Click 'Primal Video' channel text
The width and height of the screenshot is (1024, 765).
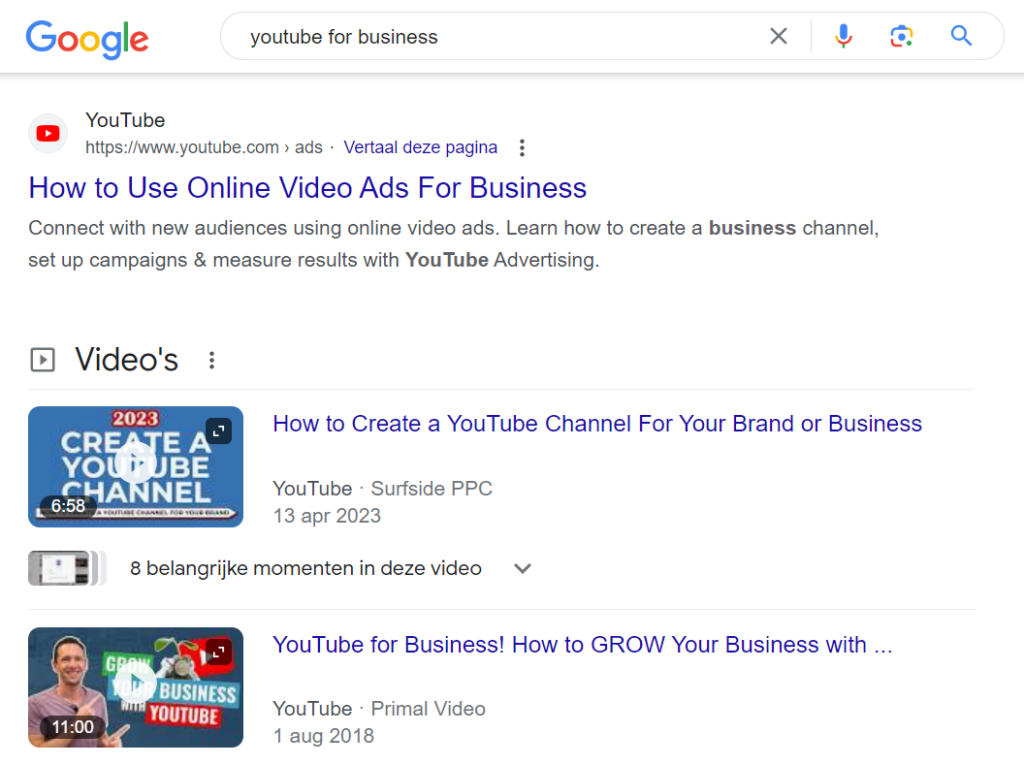[428, 709]
